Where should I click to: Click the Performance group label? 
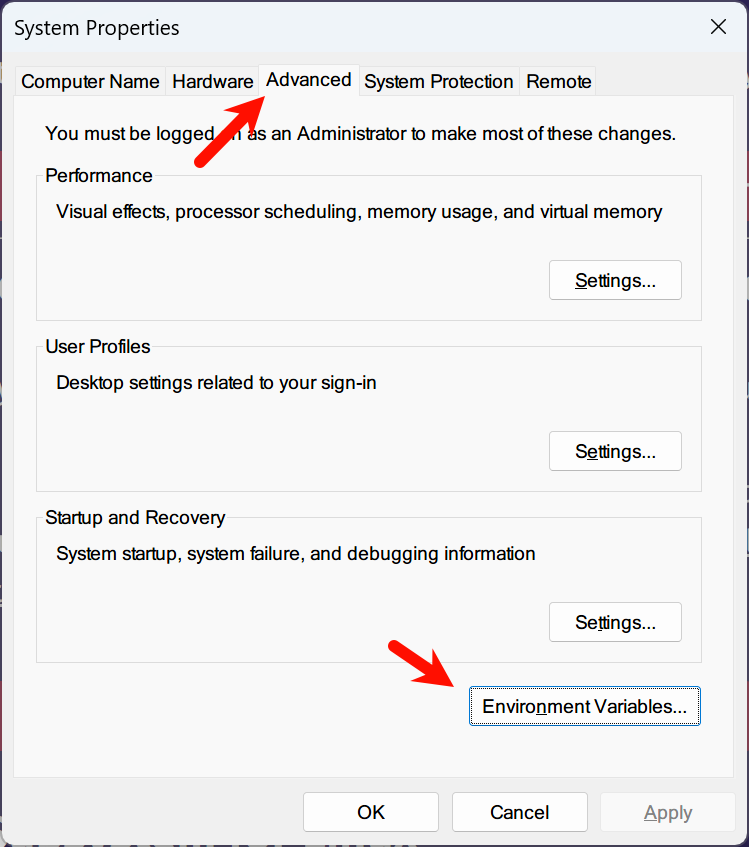coord(99,176)
